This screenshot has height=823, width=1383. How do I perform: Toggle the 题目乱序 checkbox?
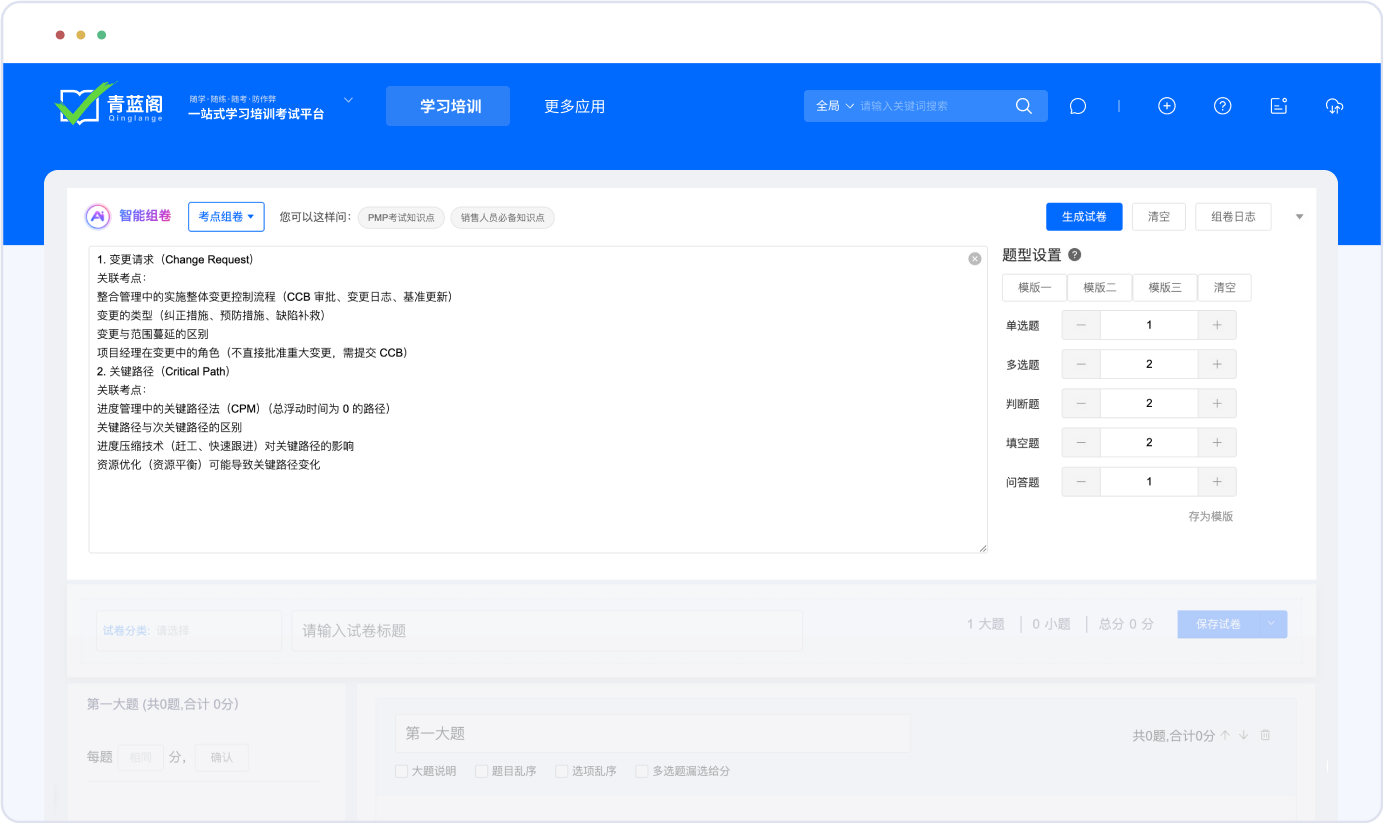(482, 771)
